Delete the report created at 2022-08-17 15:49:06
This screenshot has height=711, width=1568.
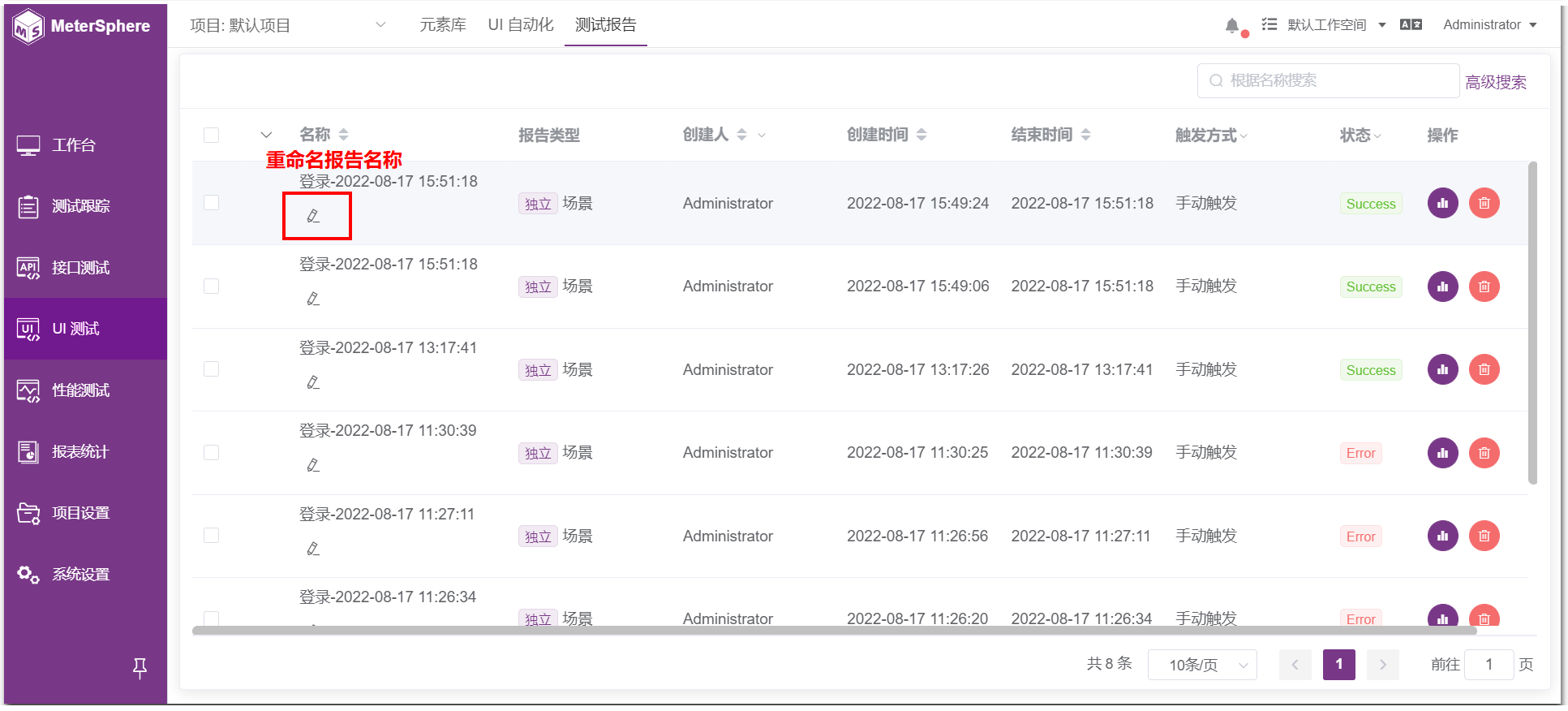point(1484,287)
